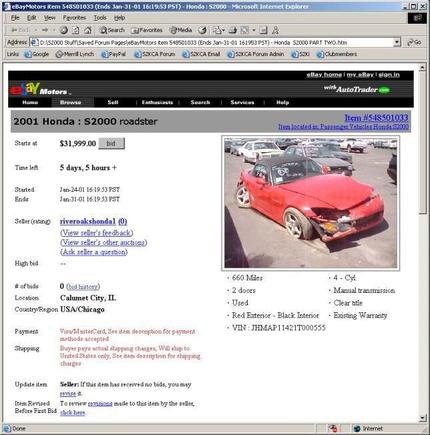Click the Messenger toolbar icon

point(275,30)
